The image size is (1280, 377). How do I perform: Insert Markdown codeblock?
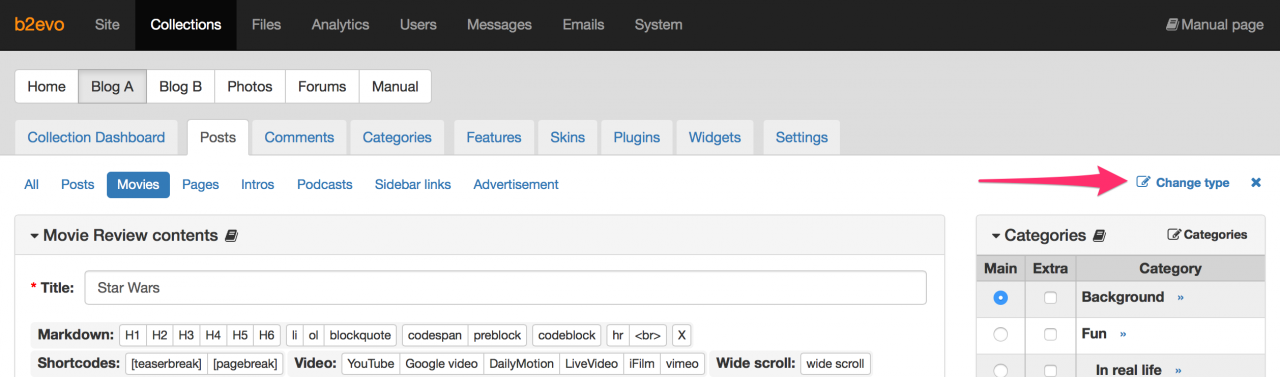tap(566, 335)
